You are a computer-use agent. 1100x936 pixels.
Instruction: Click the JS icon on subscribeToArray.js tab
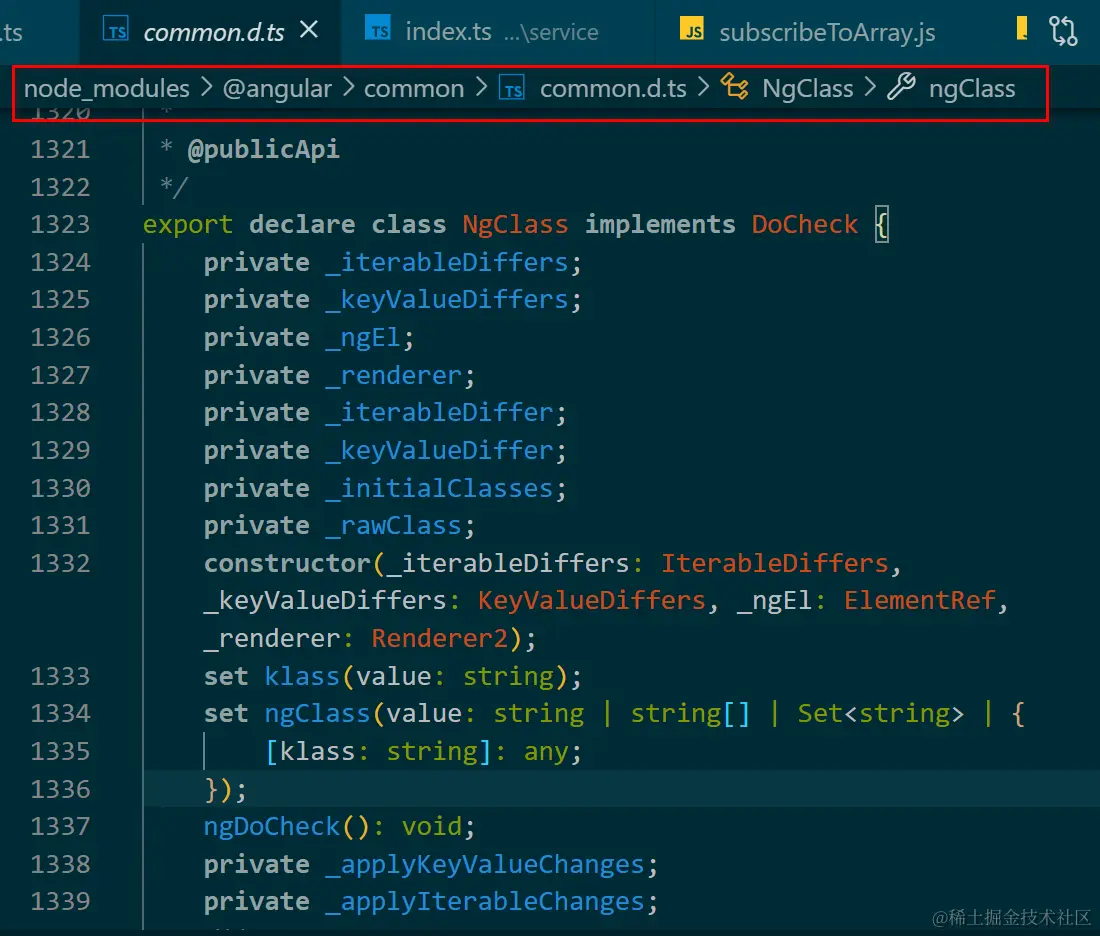pyautogui.click(x=692, y=29)
